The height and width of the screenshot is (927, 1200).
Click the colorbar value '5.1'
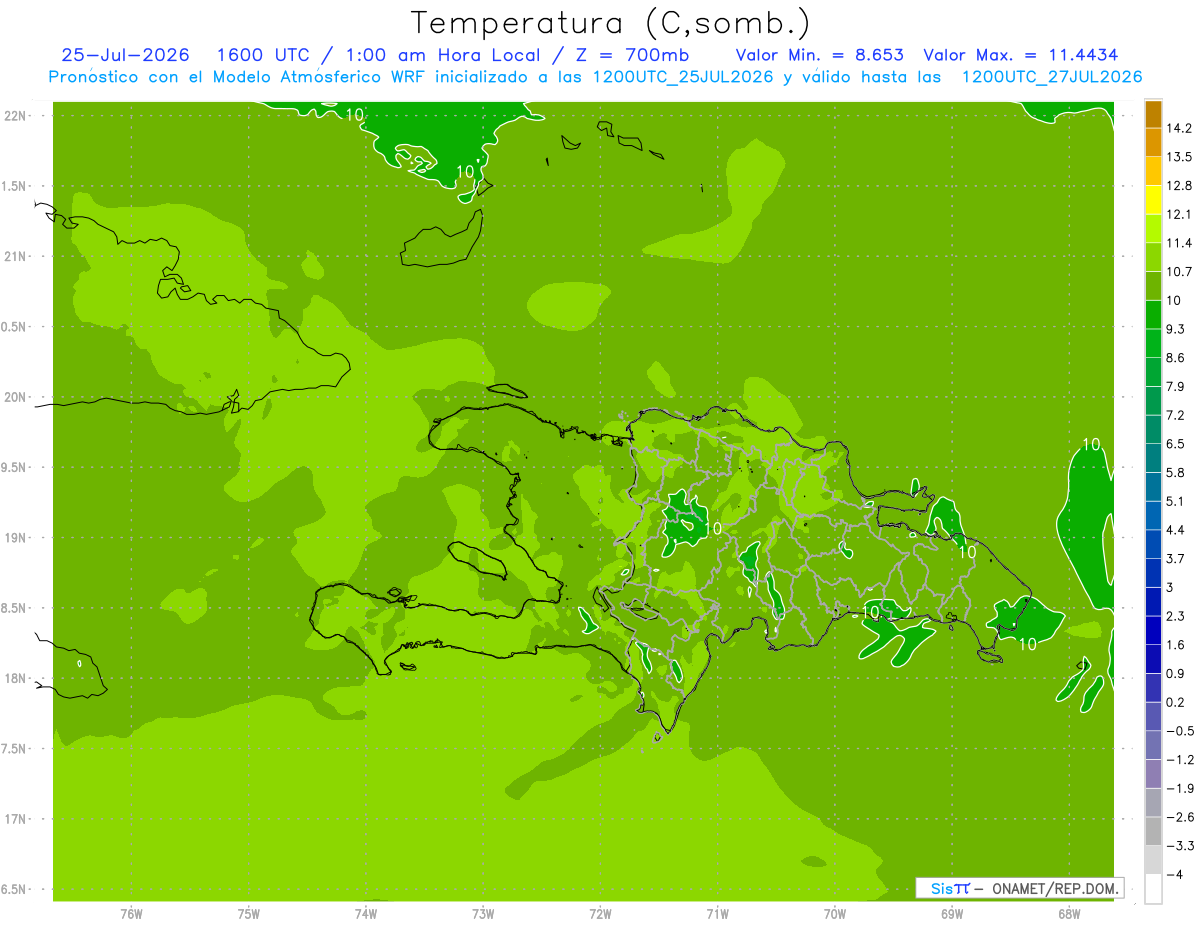point(1175,501)
